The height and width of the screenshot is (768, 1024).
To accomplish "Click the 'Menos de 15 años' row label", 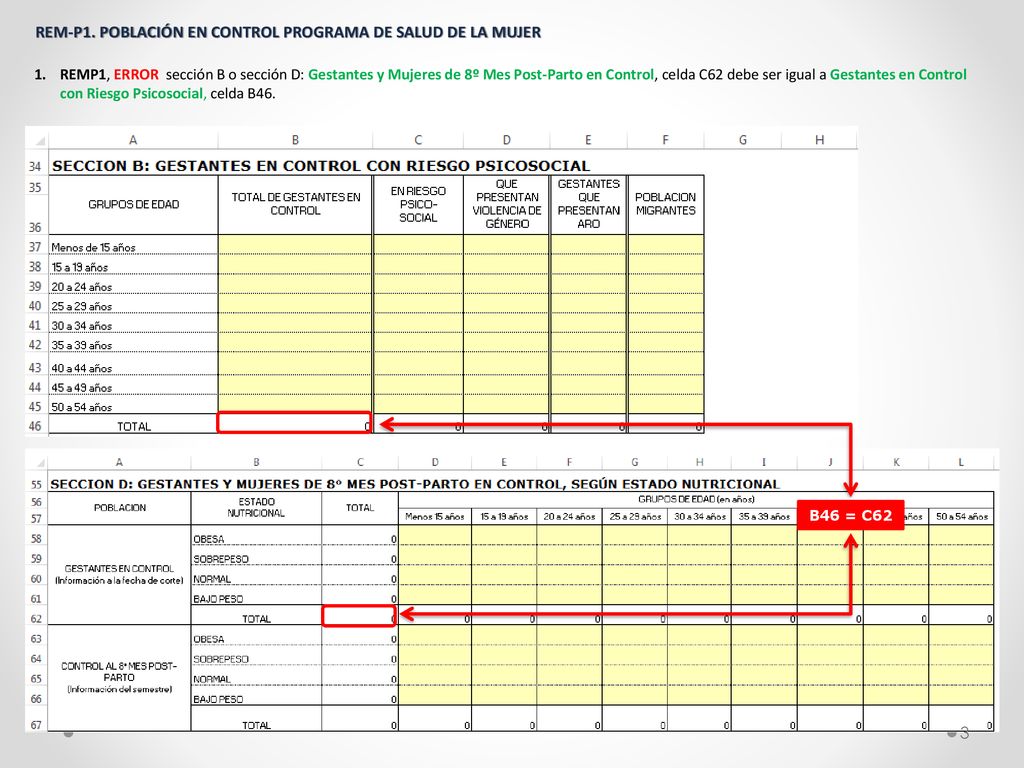I will [93, 248].
